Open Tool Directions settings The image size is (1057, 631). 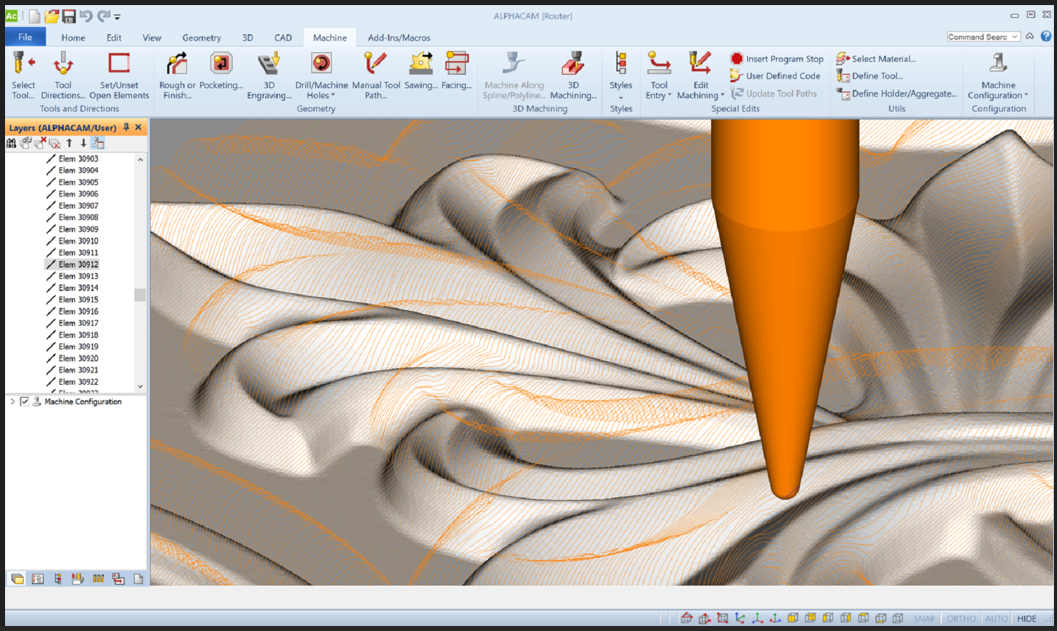coord(63,66)
